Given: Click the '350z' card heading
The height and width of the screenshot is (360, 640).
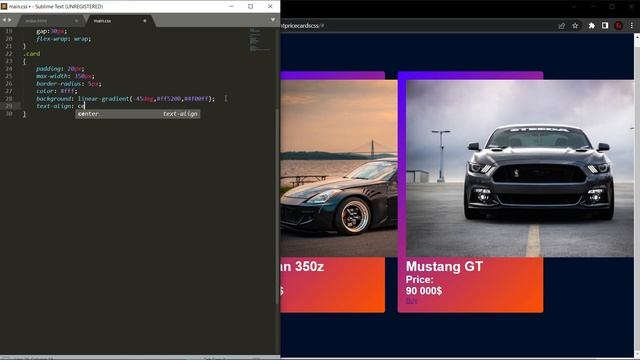Looking at the screenshot, I should coord(302,267).
